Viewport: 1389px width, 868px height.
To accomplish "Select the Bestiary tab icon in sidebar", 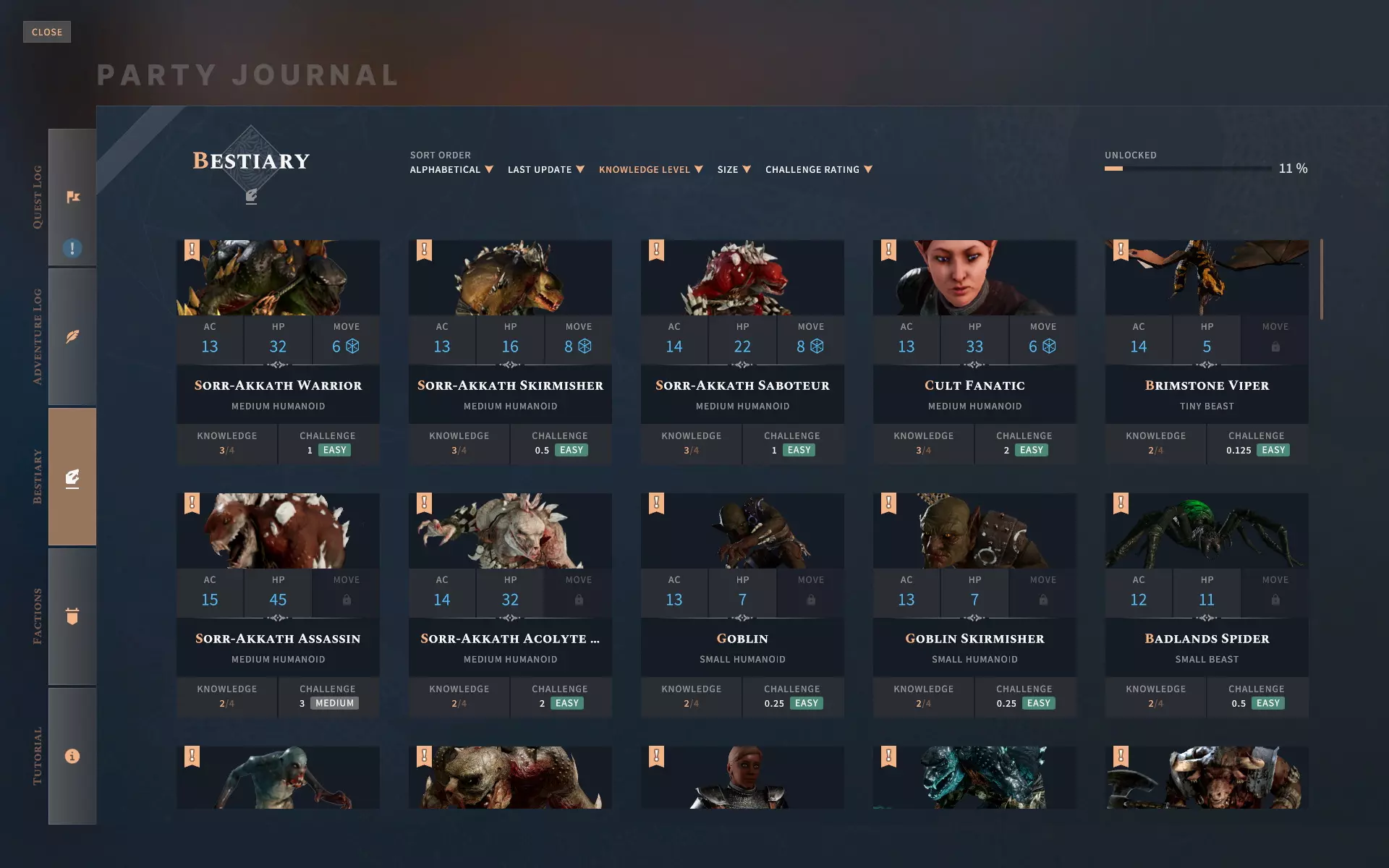I will click(72, 478).
